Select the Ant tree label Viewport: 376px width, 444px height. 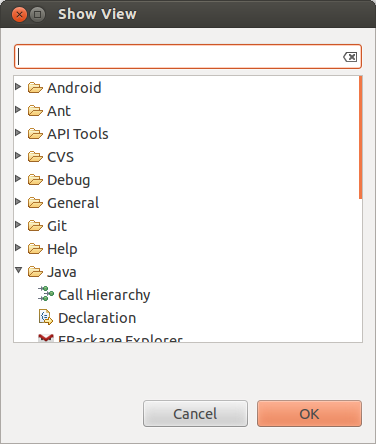pyautogui.click(x=59, y=111)
